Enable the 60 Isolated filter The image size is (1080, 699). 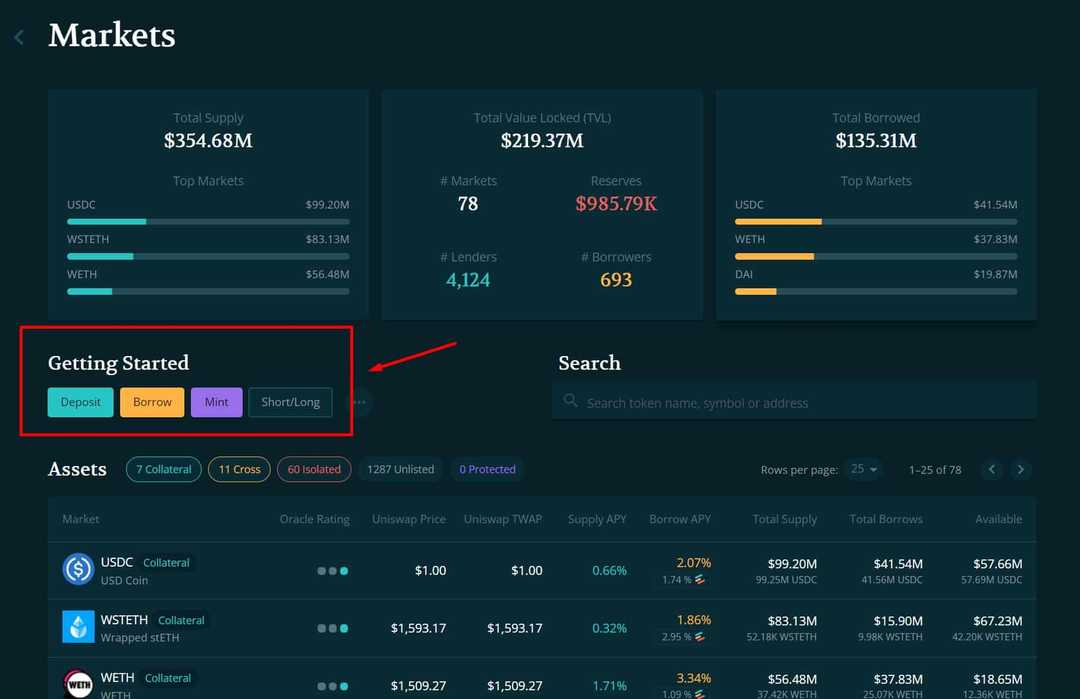point(314,469)
